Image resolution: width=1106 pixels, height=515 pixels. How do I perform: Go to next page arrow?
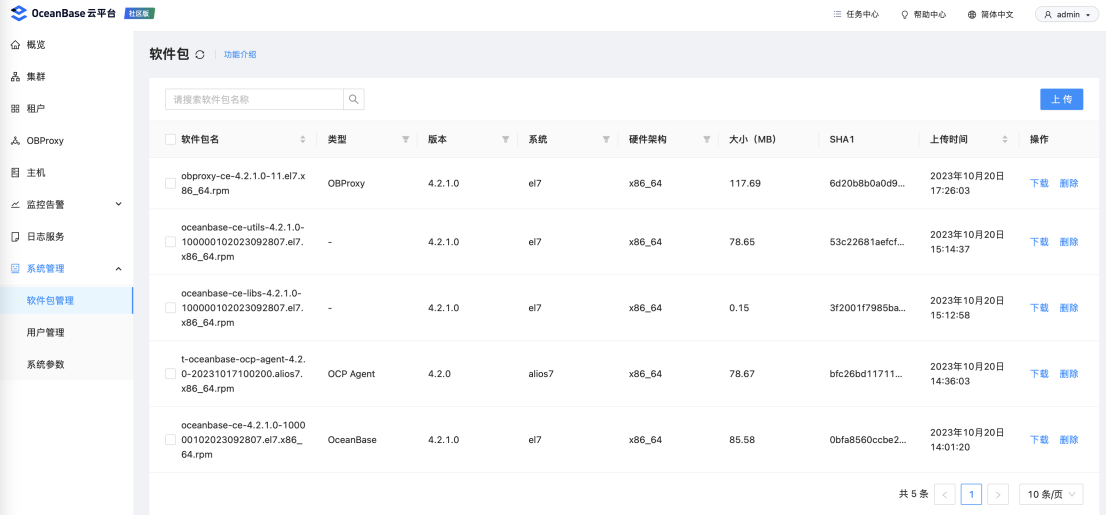pyautogui.click(x=997, y=495)
